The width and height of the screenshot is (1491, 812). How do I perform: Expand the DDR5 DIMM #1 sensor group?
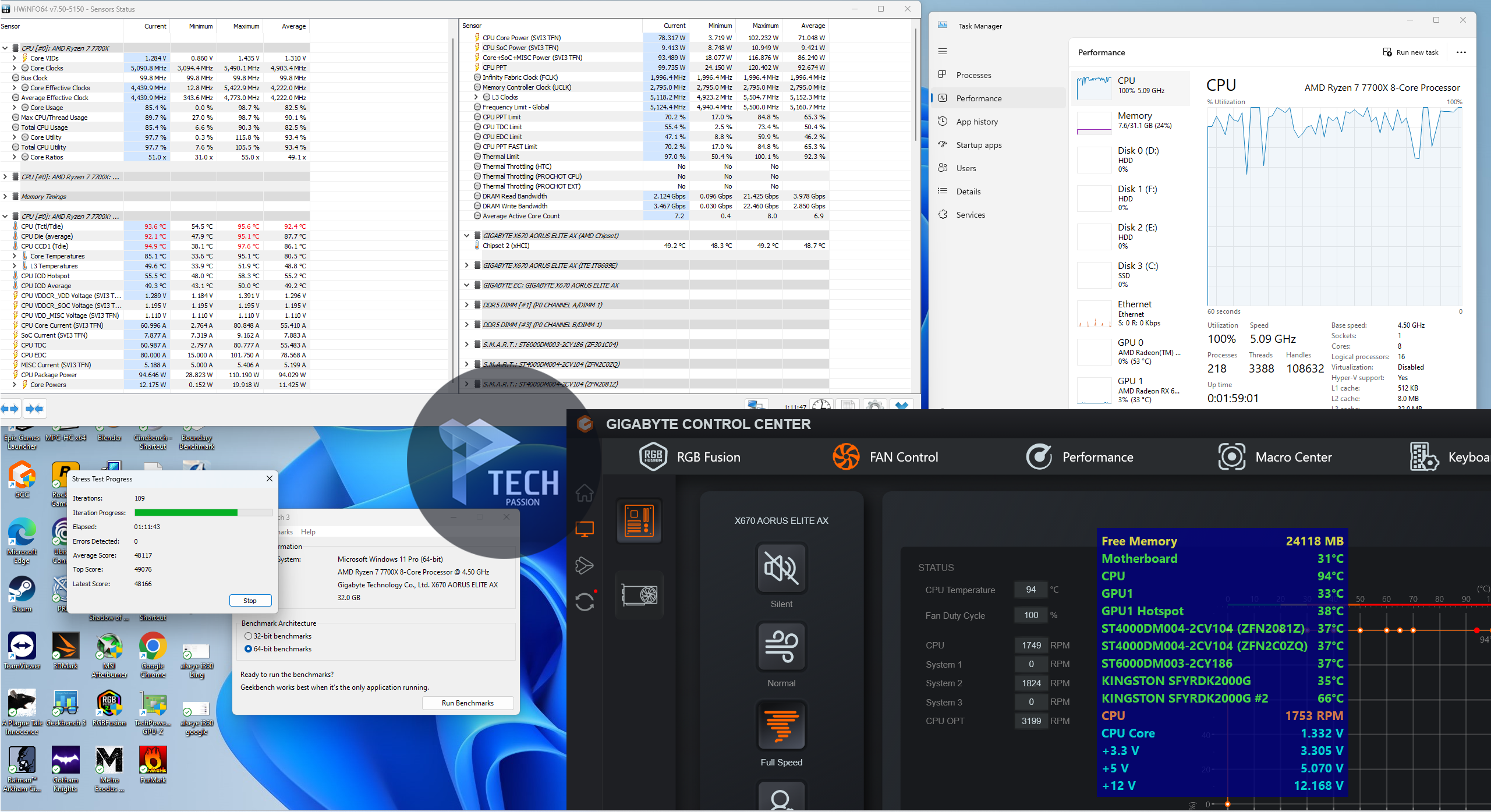(x=466, y=305)
